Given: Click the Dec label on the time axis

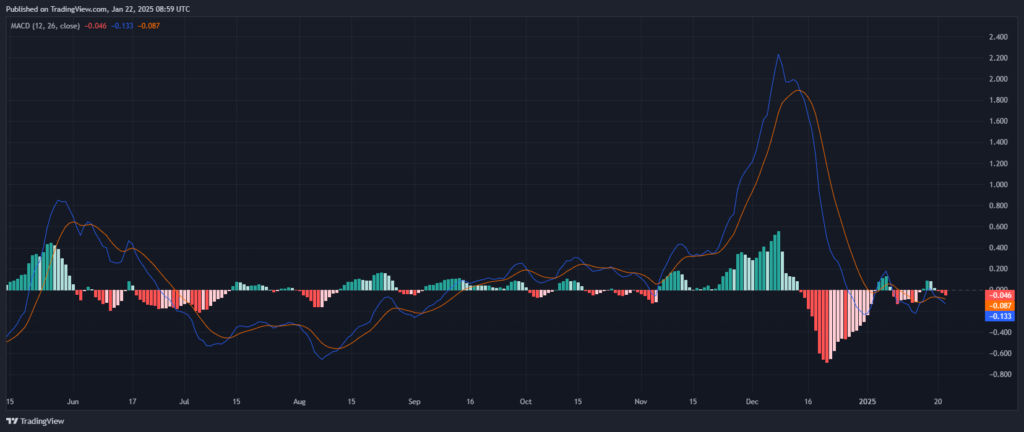Looking at the screenshot, I should (752, 402).
